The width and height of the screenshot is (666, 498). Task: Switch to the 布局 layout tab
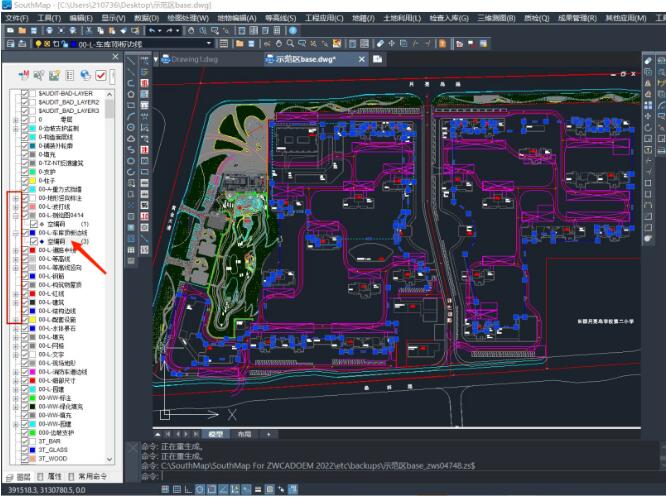click(244, 435)
